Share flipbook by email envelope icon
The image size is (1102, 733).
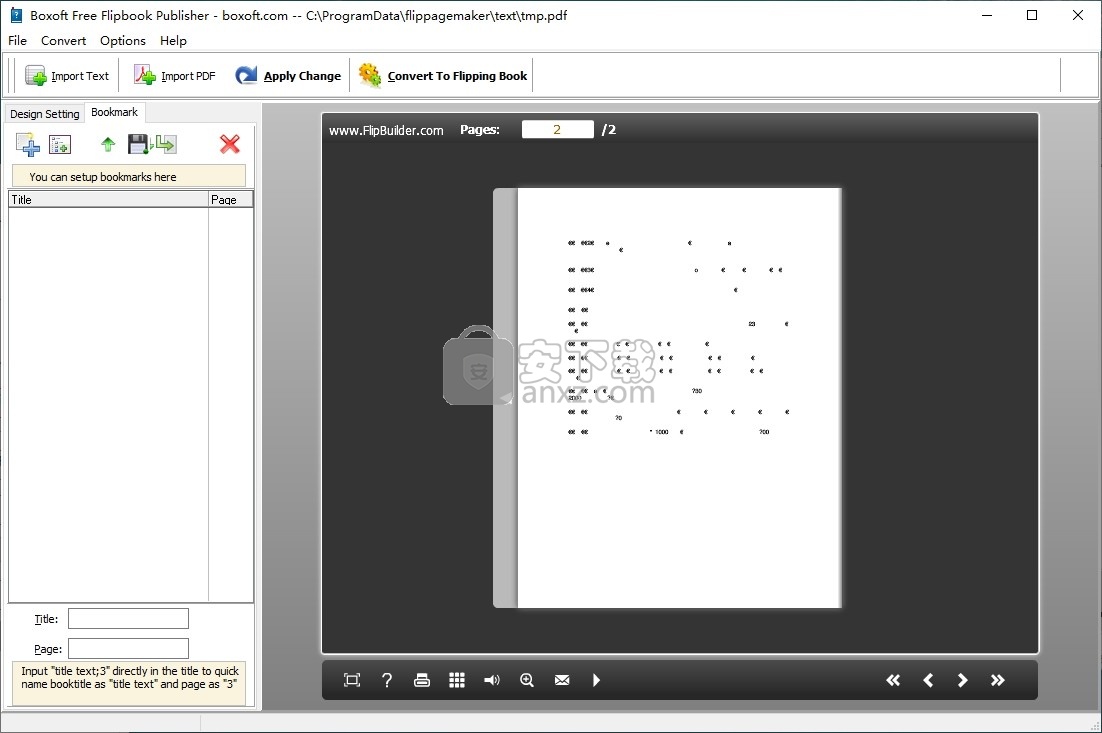562,680
